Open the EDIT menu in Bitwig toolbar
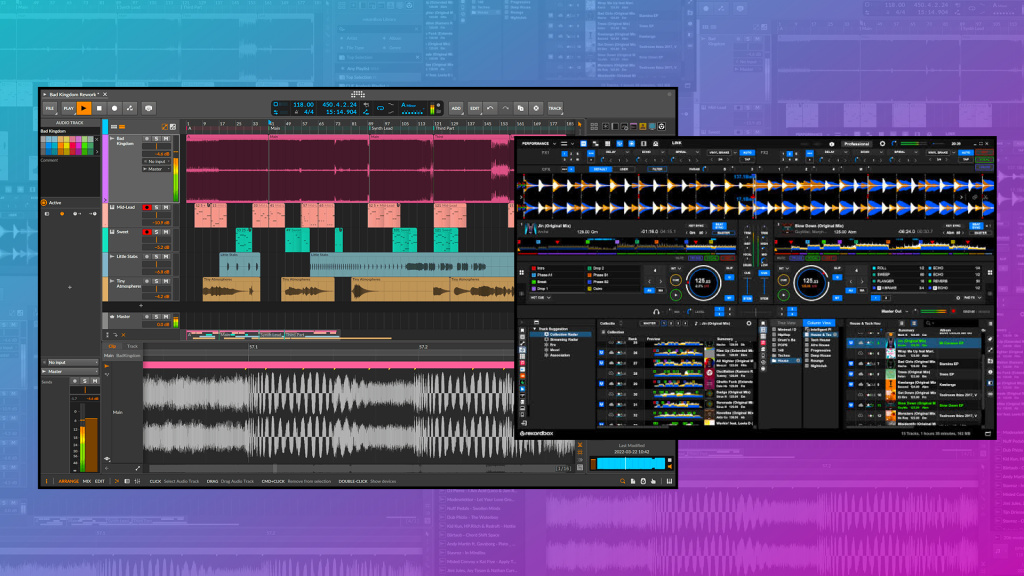 [475, 108]
